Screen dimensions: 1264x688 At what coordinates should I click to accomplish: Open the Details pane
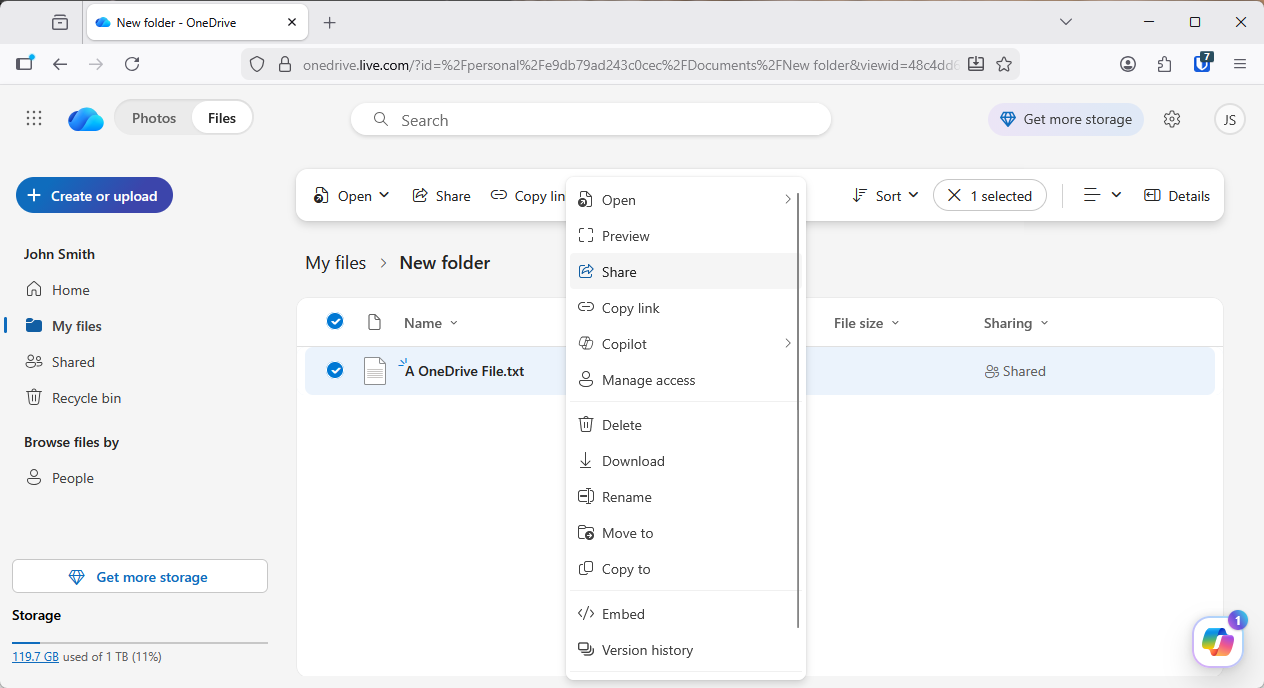[x=1177, y=195]
